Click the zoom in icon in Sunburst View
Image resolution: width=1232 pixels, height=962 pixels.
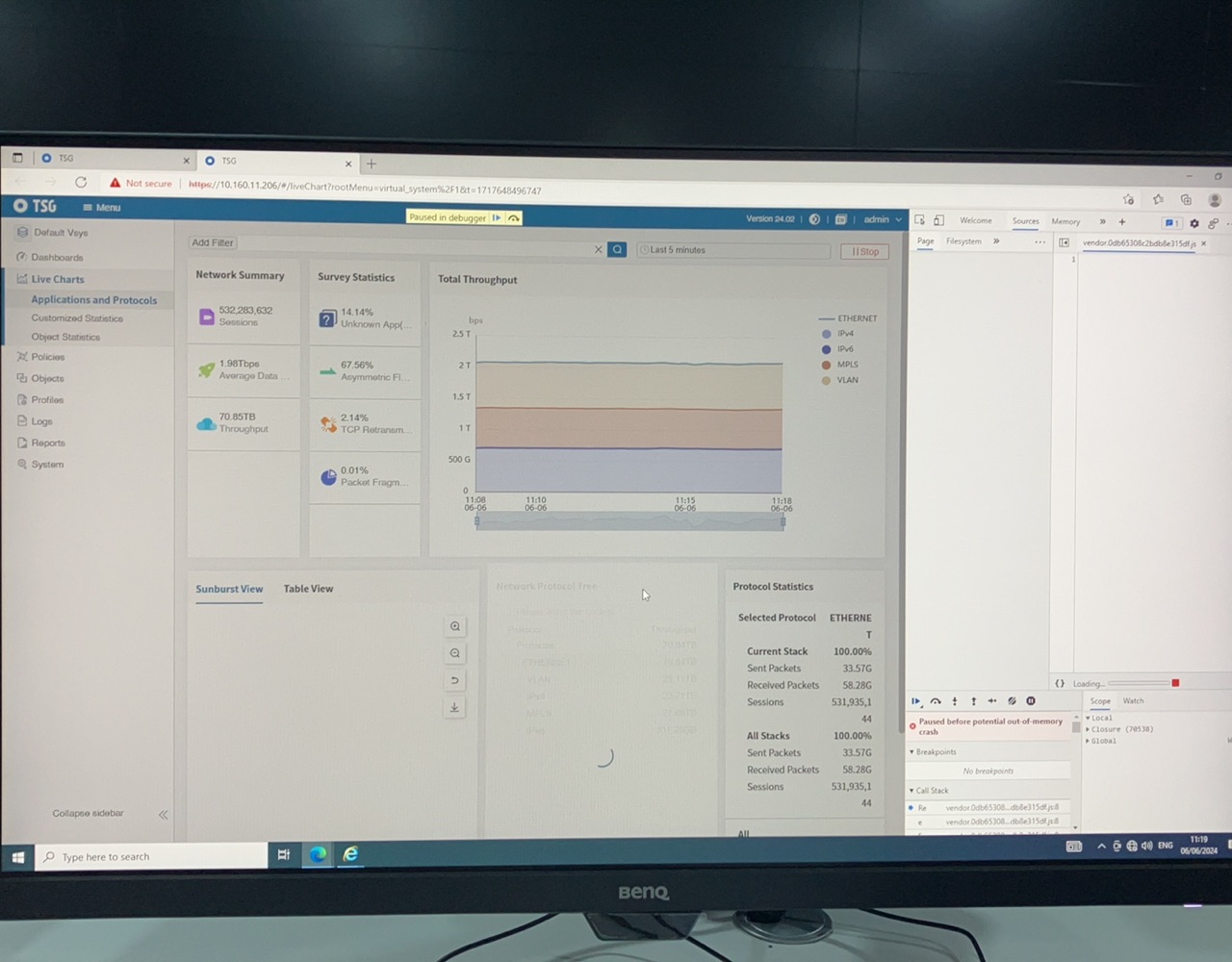[x=455, y=627]
